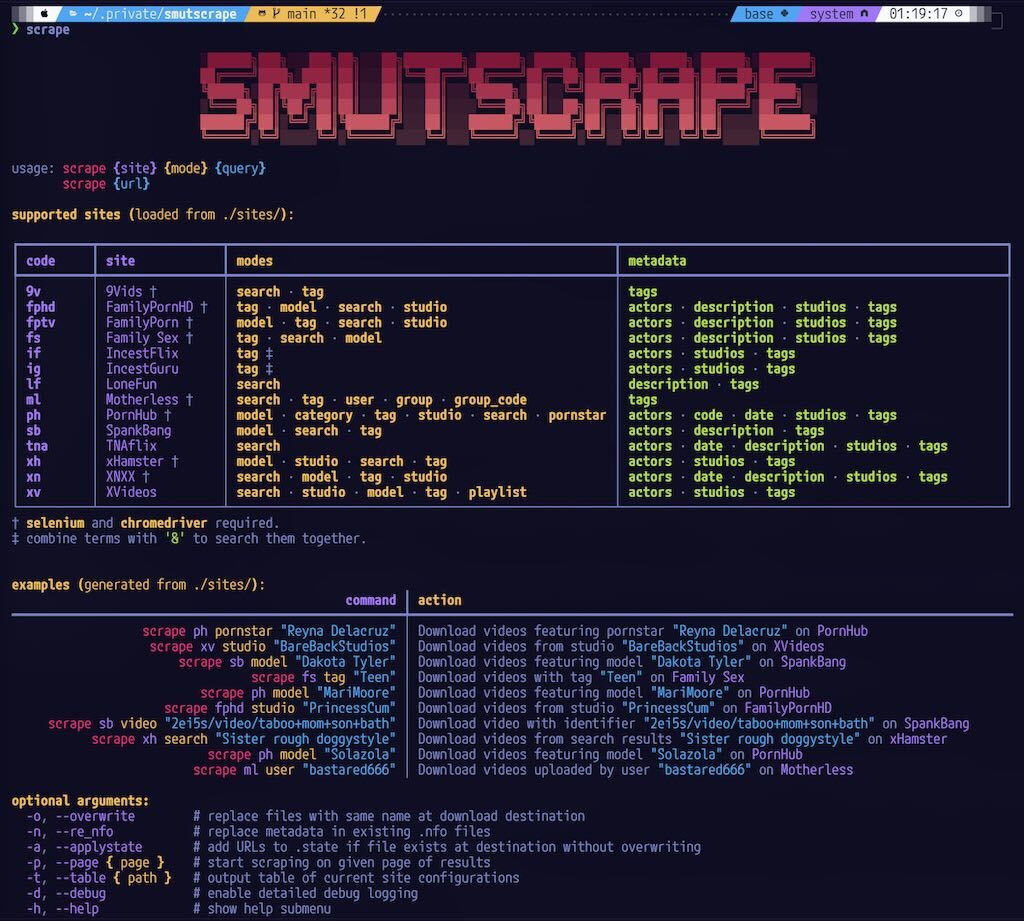Click the '&' symbol in the footnote
Image resolution: width=1024 pixels, height=921 pixels.
[174, 539]
